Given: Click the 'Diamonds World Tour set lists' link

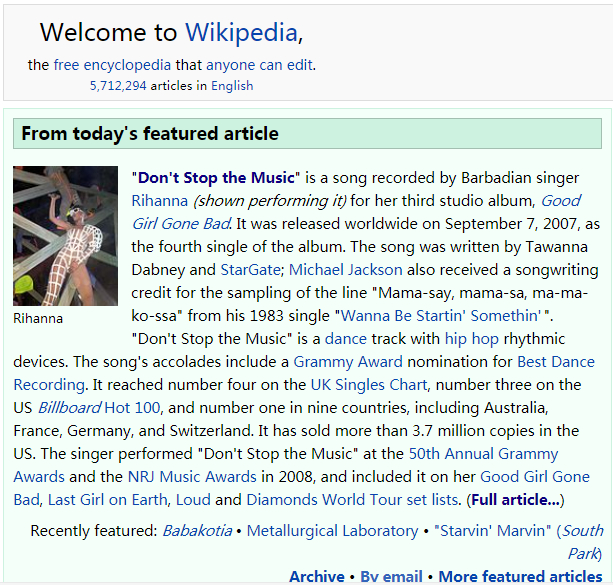Looking at the screenshot, I should click(352, 500).
